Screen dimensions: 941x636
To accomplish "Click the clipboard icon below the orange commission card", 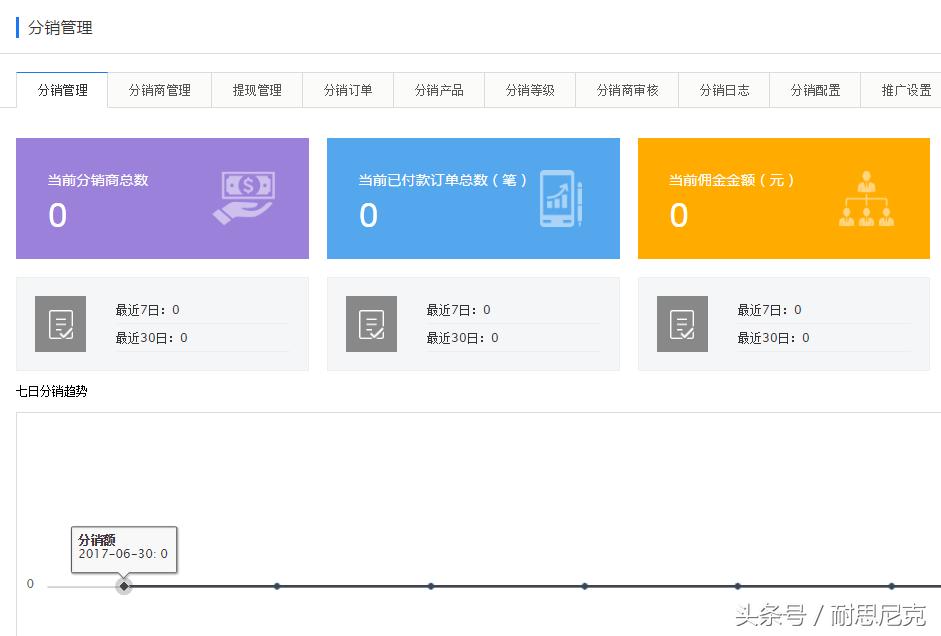I will point(682,323).
